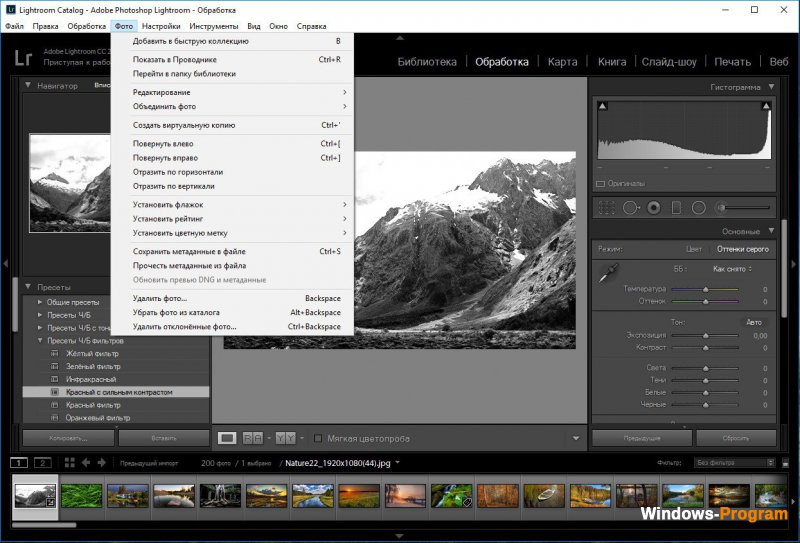The height and width of the screenshot is (543, 800).
Task: Switch to Loupe view icon in toolbar
Action: pyautogui.click(x=227, y=438)
